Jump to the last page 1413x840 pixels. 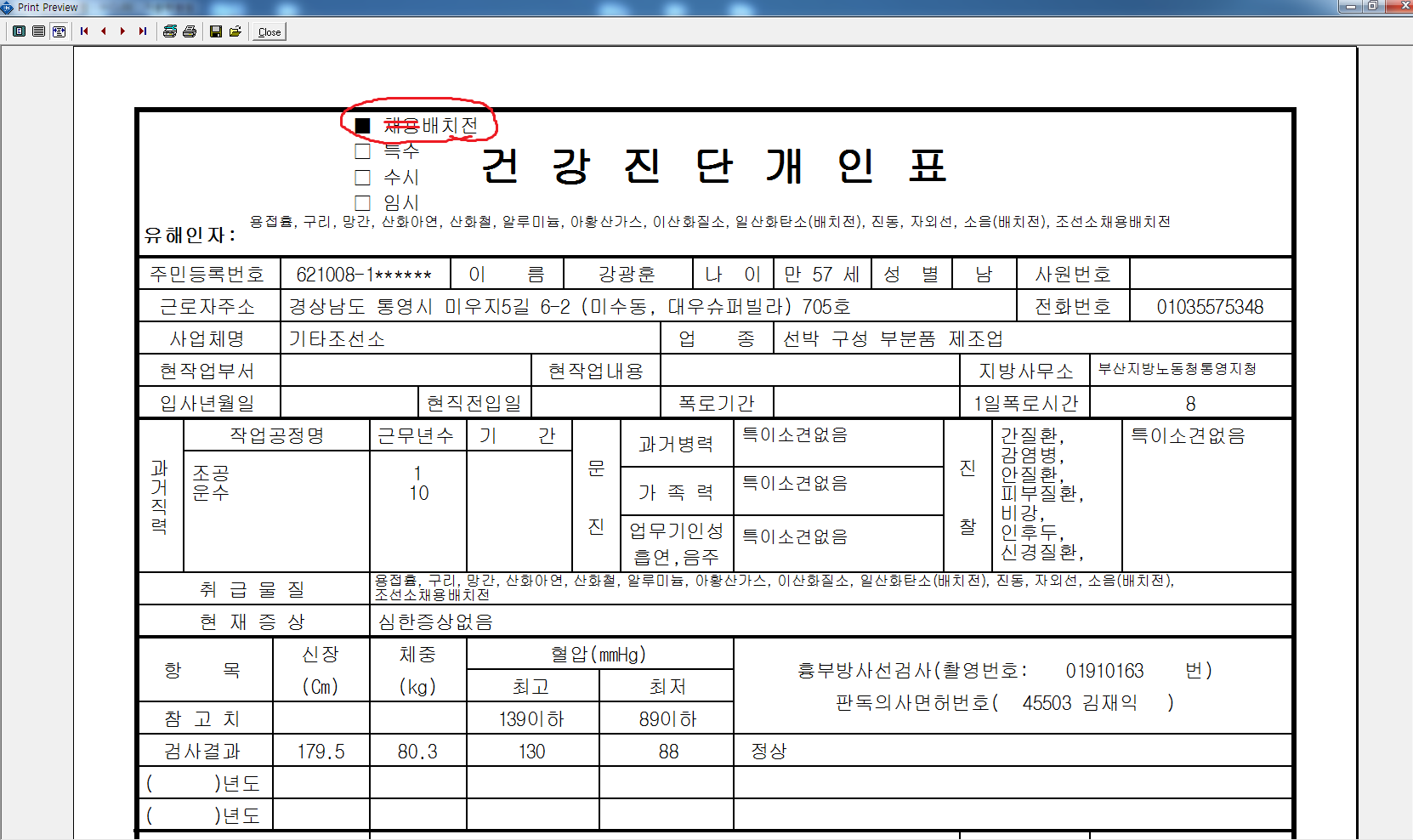143,31
